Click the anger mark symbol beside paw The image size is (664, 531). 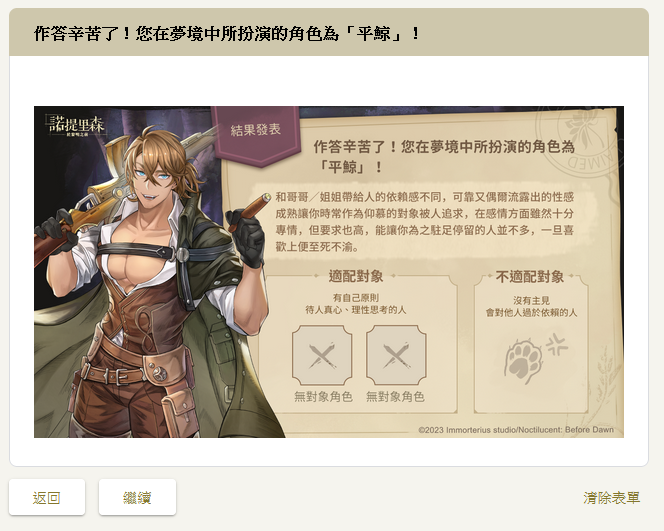(557, 344)
